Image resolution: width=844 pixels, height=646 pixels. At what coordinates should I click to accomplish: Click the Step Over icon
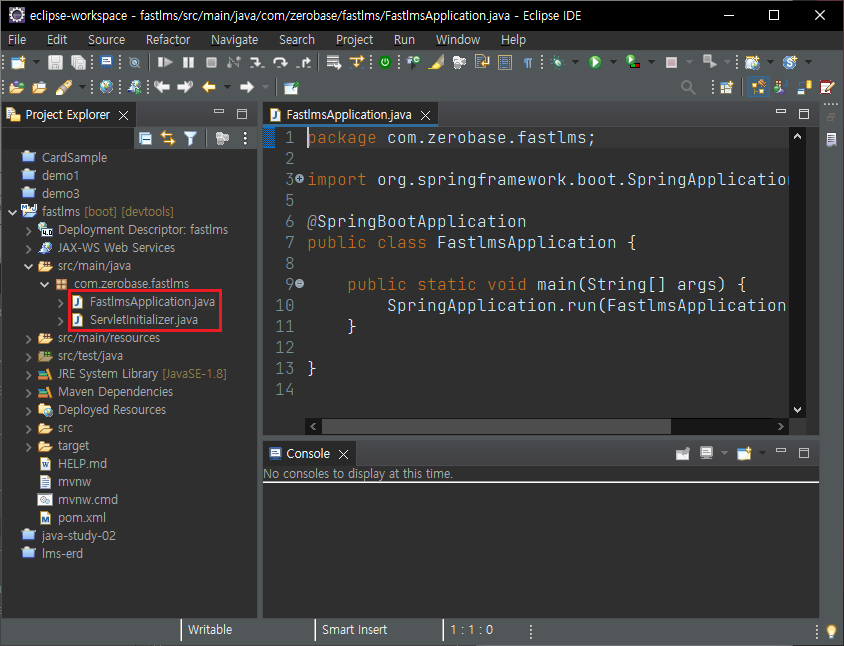point(280,62)
